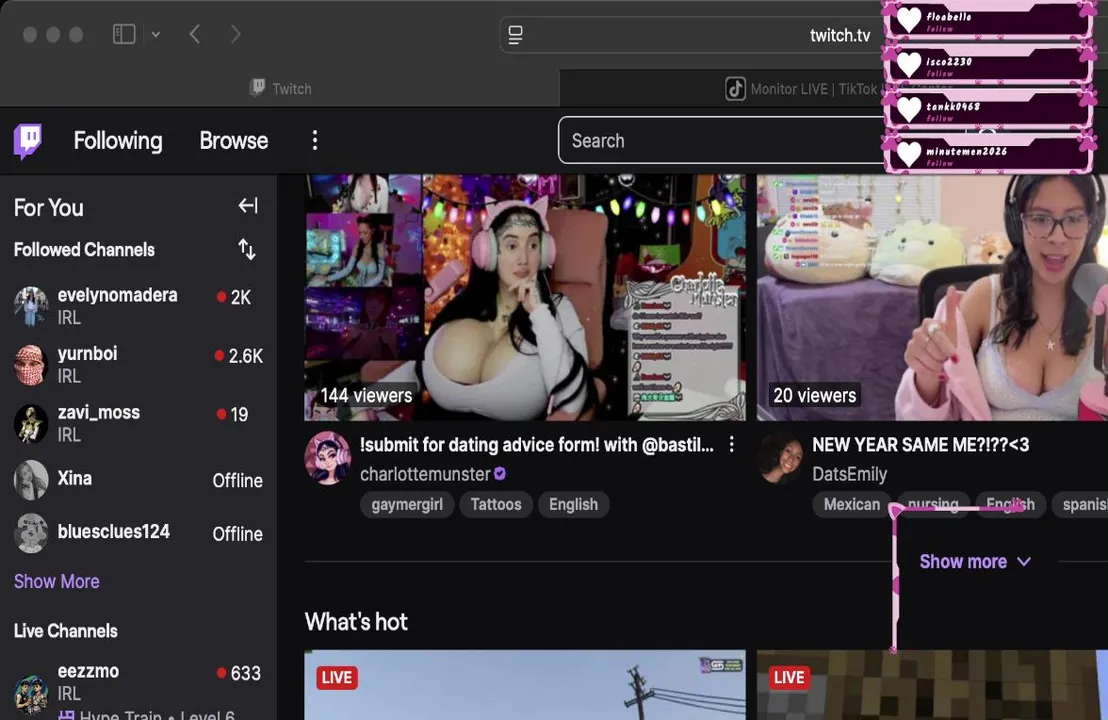
Task: Select the Mexican tag
Action: tap(852, 504)
